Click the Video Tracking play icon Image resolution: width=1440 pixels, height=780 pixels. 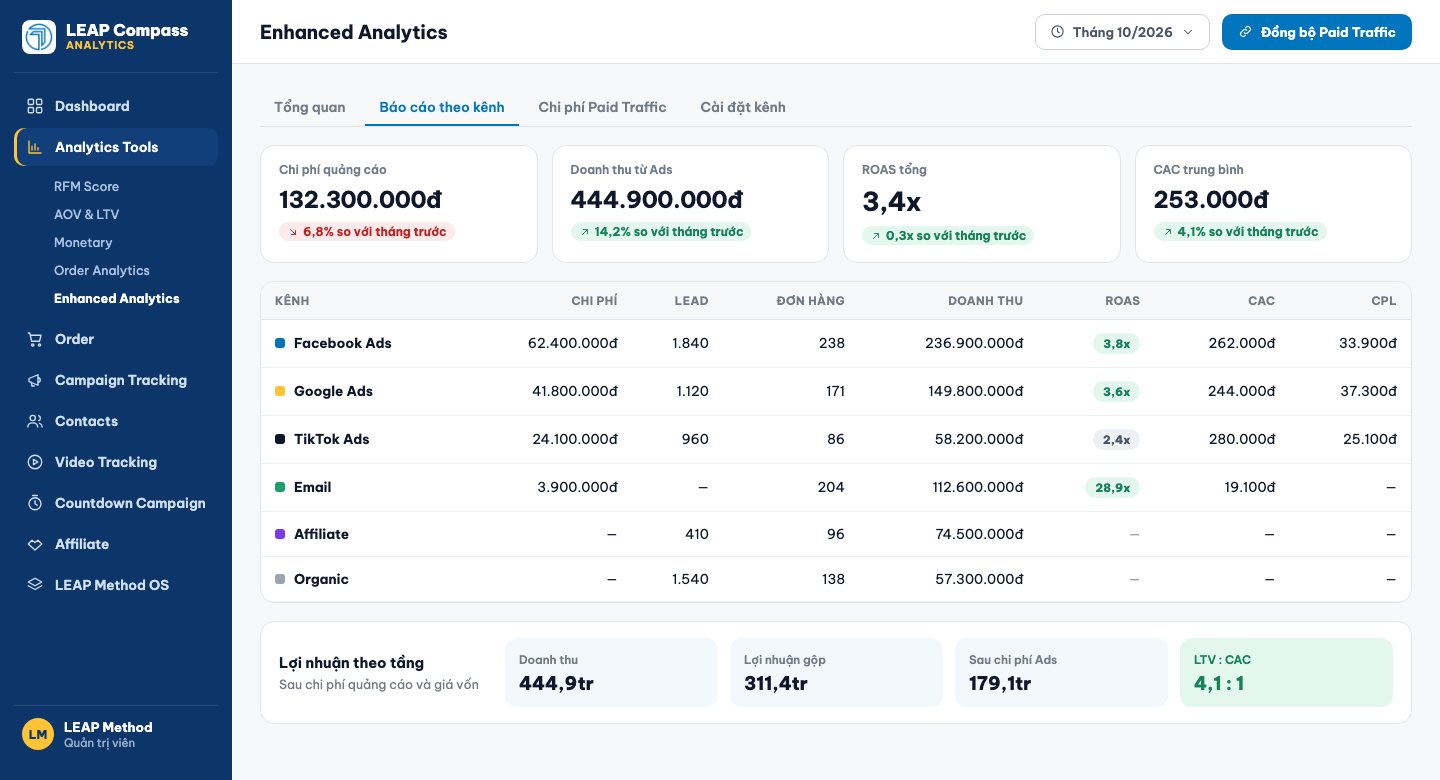tap(35, 462)
